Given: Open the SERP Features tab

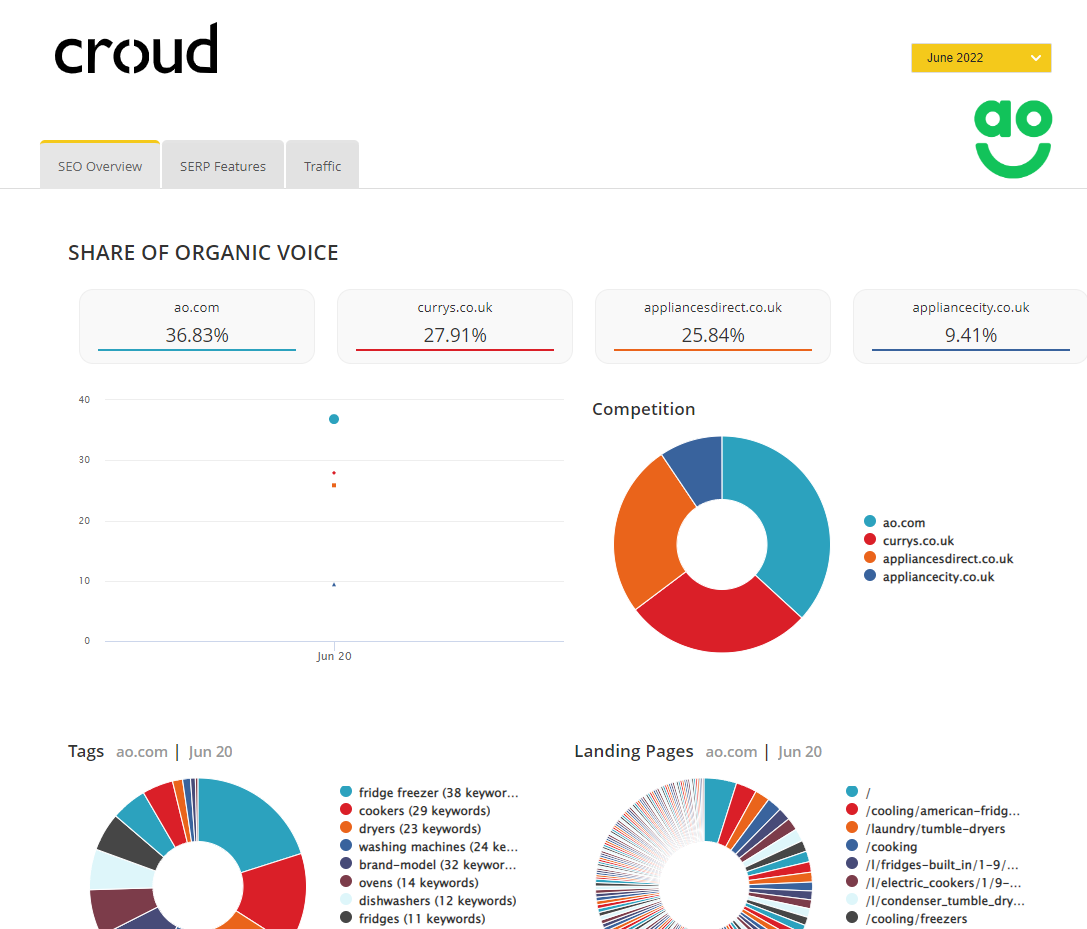Looking at the screenshot, I should click(223, 166).
